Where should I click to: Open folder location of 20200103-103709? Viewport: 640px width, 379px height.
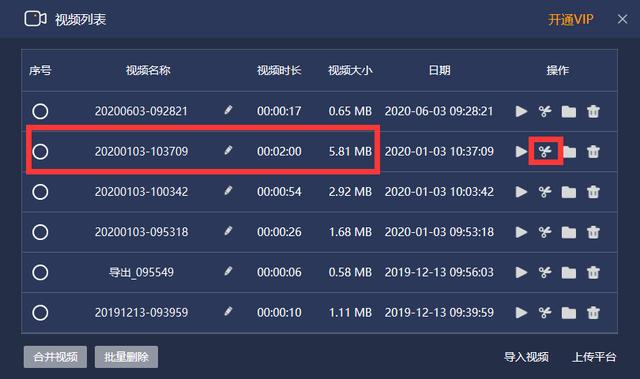(x=569, y=152)
